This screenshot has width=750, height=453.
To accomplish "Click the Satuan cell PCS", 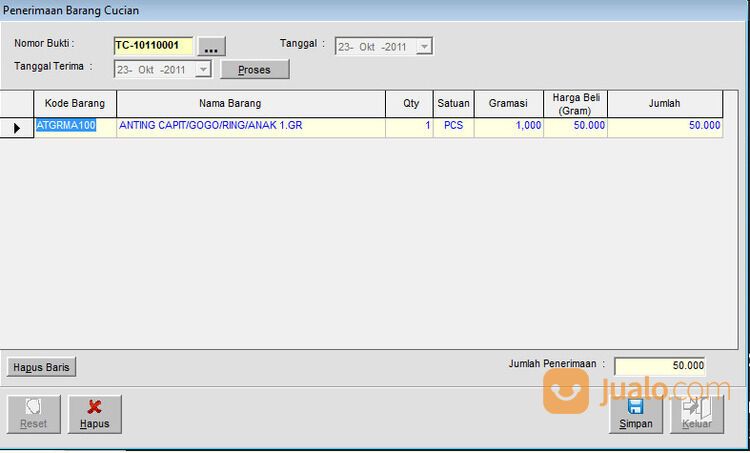I will coord(453,127).
